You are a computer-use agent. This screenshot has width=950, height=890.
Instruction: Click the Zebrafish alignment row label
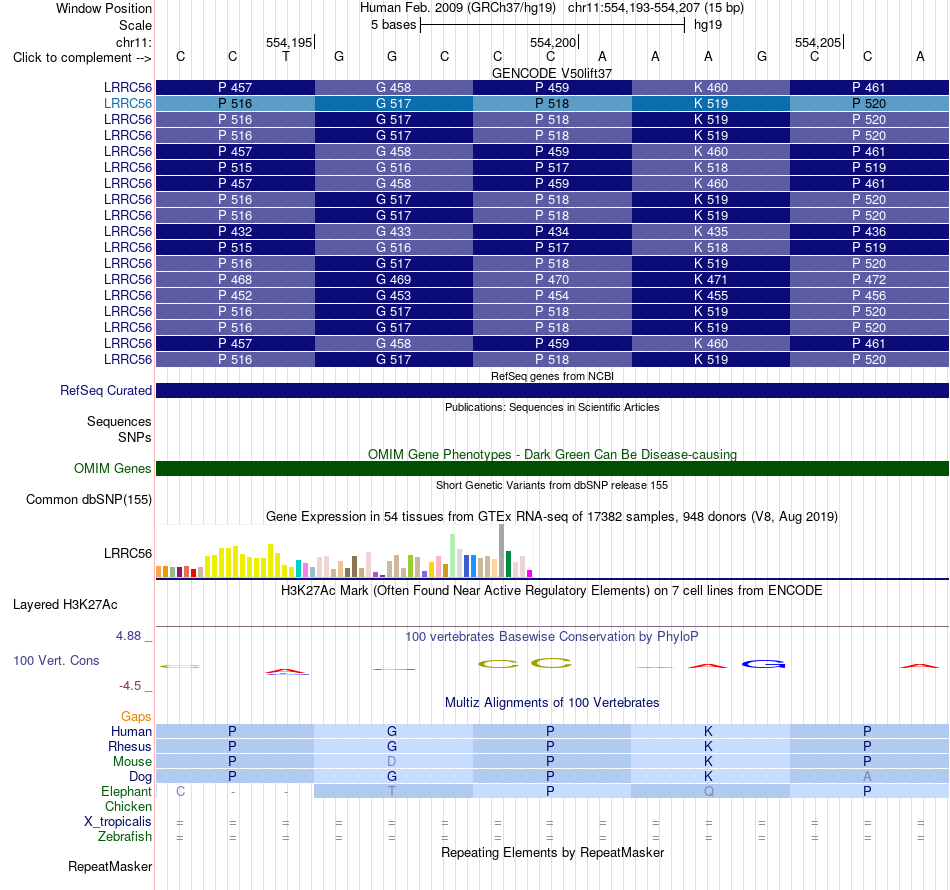[x=125, y=837]
